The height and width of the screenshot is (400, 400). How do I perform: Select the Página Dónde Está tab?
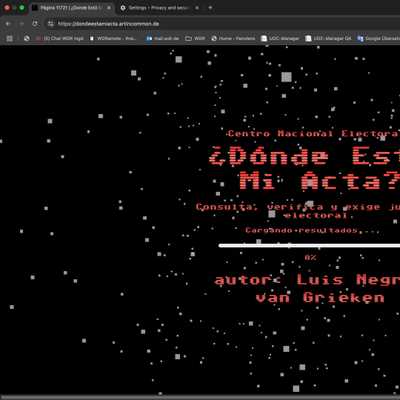[71, 8]
